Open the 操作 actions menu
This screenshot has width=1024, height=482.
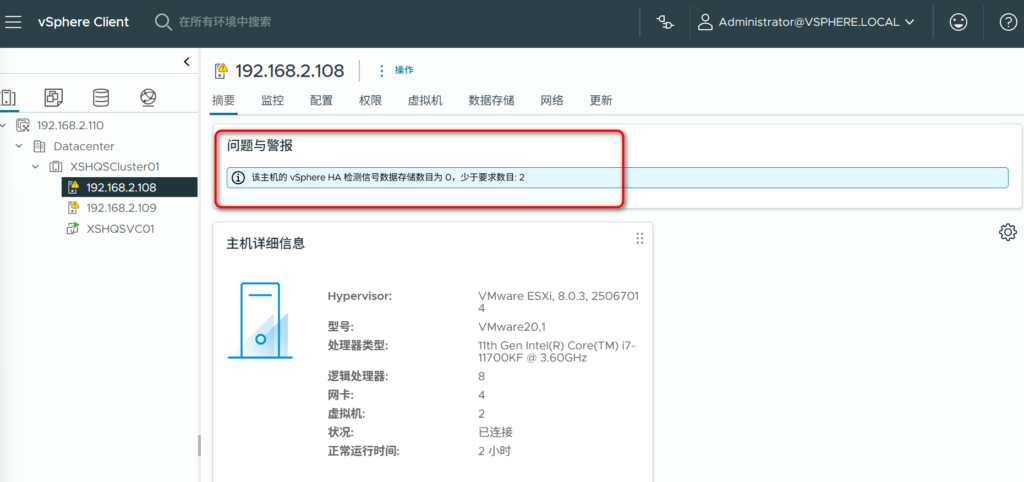[x=396, y=70]
